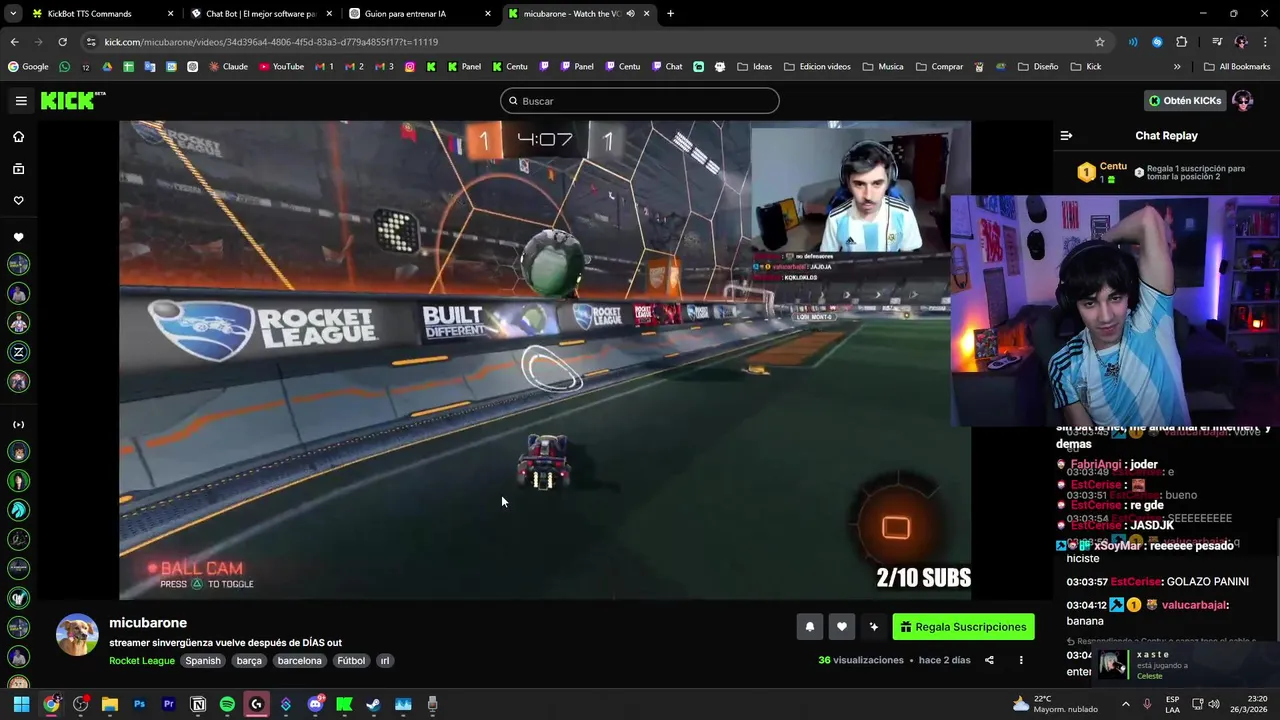Open micubarone channel avatar
Screen dimensions: 1280x720
coord(77,635)
